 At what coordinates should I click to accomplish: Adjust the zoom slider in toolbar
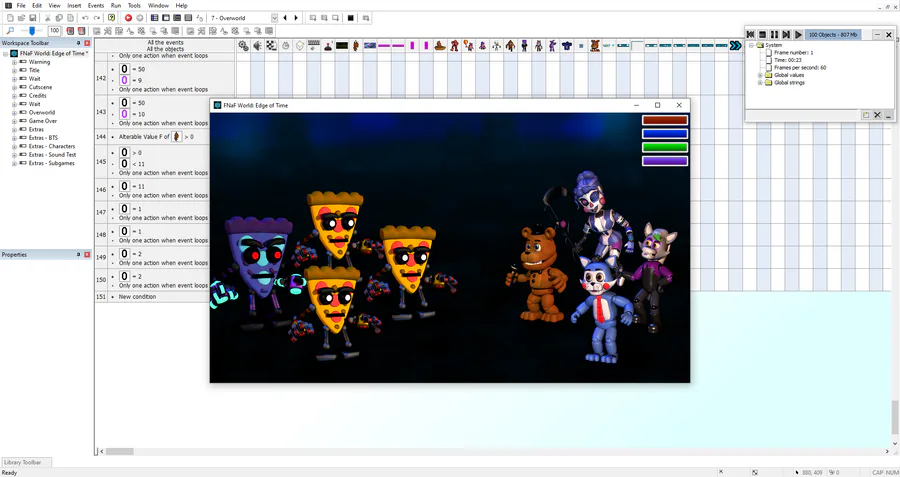32,31
